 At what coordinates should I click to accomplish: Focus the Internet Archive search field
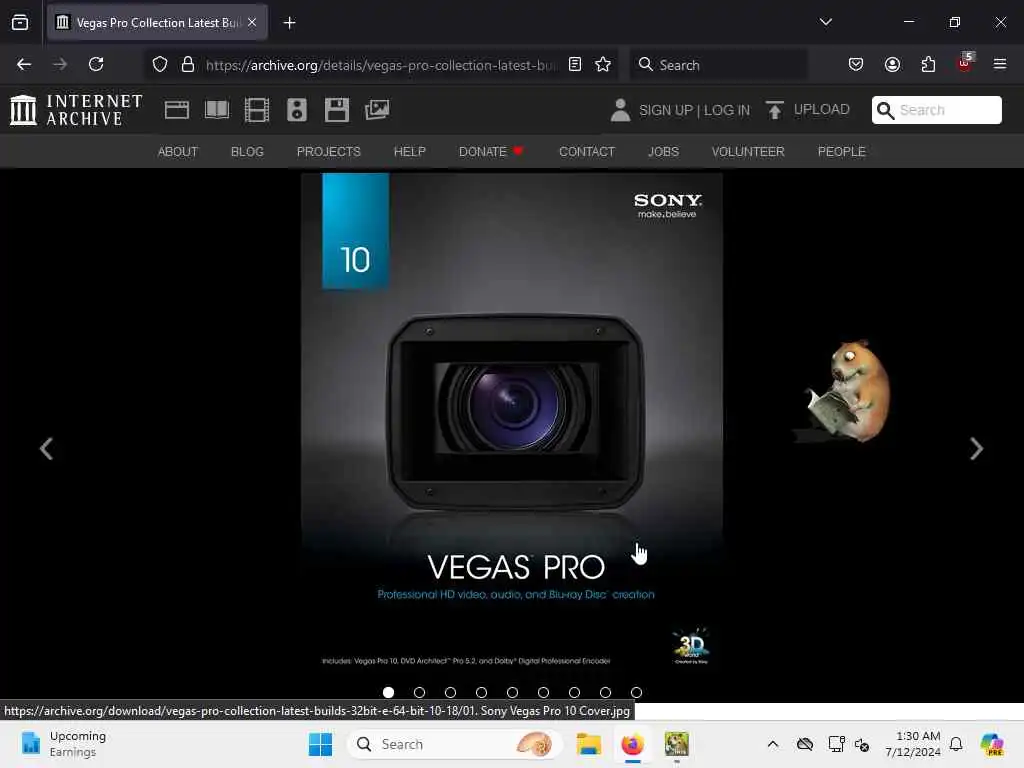[x=936, y=110]
